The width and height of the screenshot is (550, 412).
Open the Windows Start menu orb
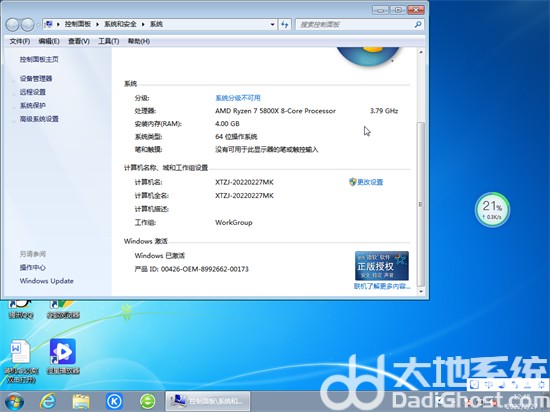(14, 401)
